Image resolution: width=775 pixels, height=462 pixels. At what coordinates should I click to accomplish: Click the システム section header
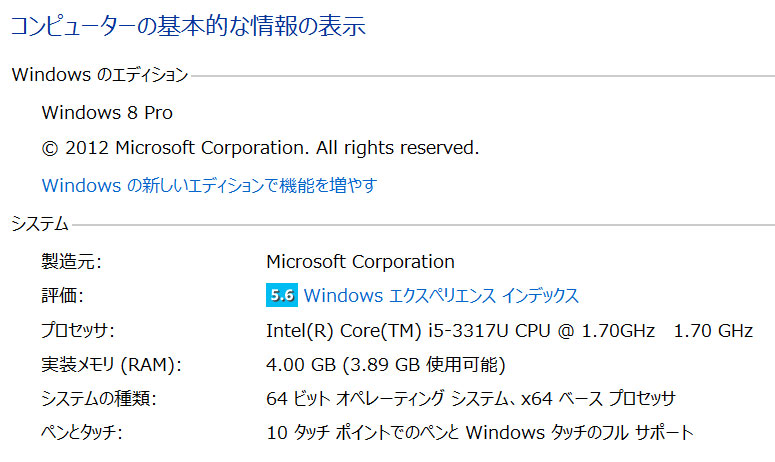[40, 224]
